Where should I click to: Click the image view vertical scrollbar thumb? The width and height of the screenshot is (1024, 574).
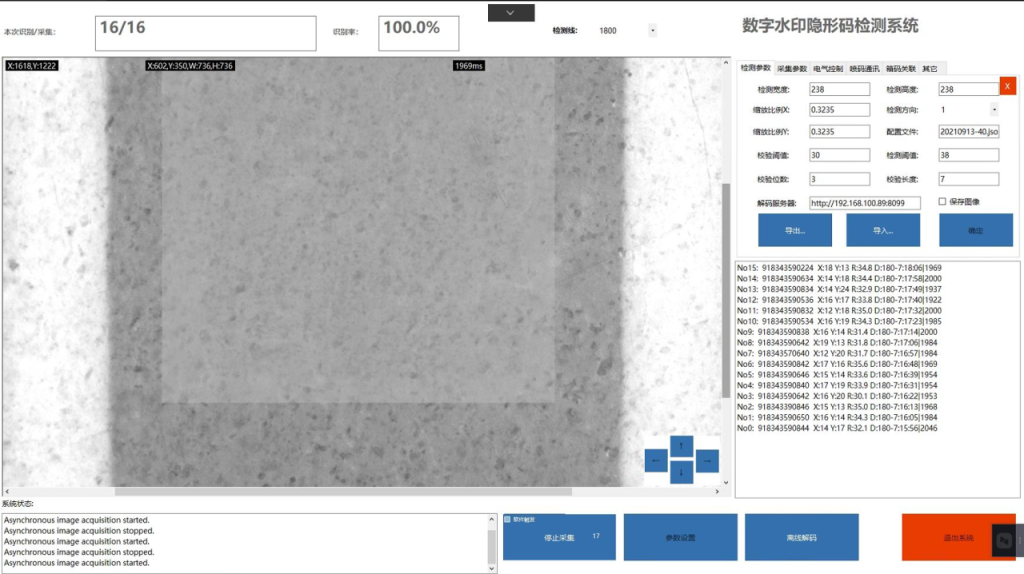[x=726, y=290]
